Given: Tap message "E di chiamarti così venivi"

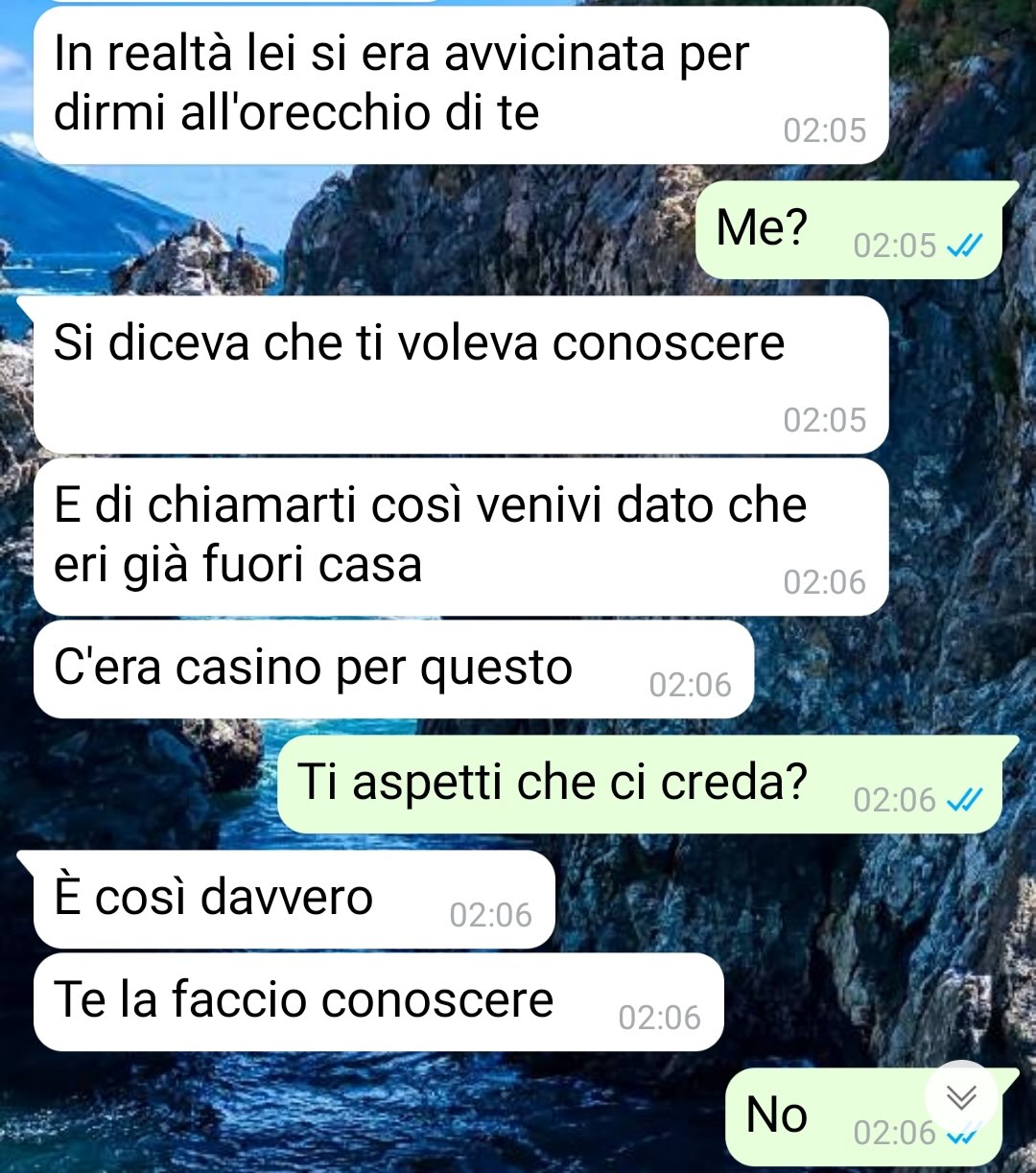Looking at the screenshot, I should pos(460,537).
